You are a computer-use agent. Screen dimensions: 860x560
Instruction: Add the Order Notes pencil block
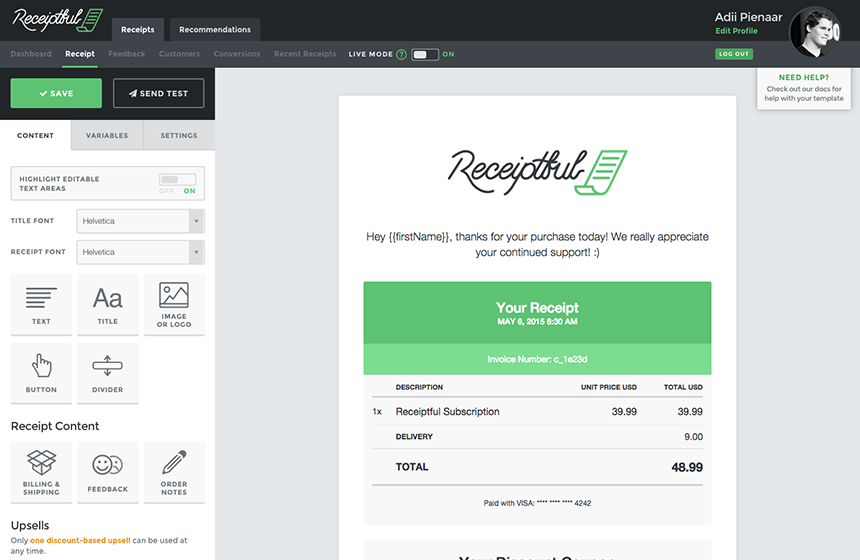point(174,472)
